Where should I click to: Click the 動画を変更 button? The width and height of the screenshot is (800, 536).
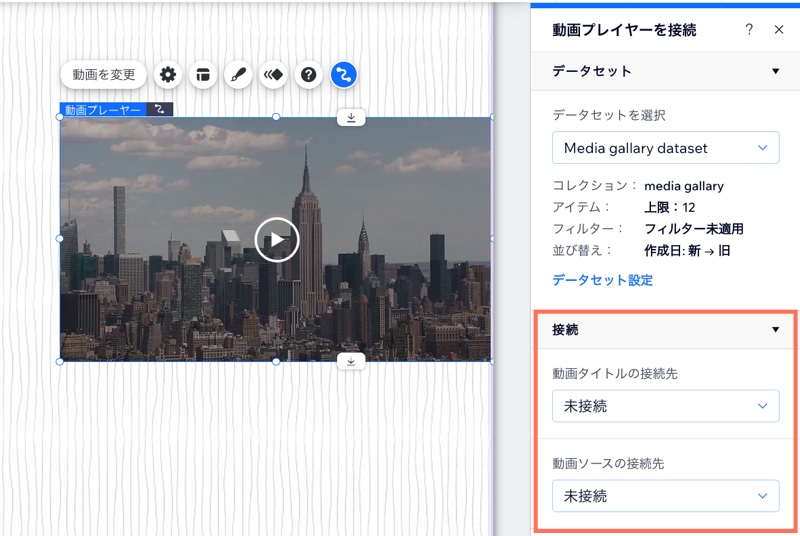point(104,75)
